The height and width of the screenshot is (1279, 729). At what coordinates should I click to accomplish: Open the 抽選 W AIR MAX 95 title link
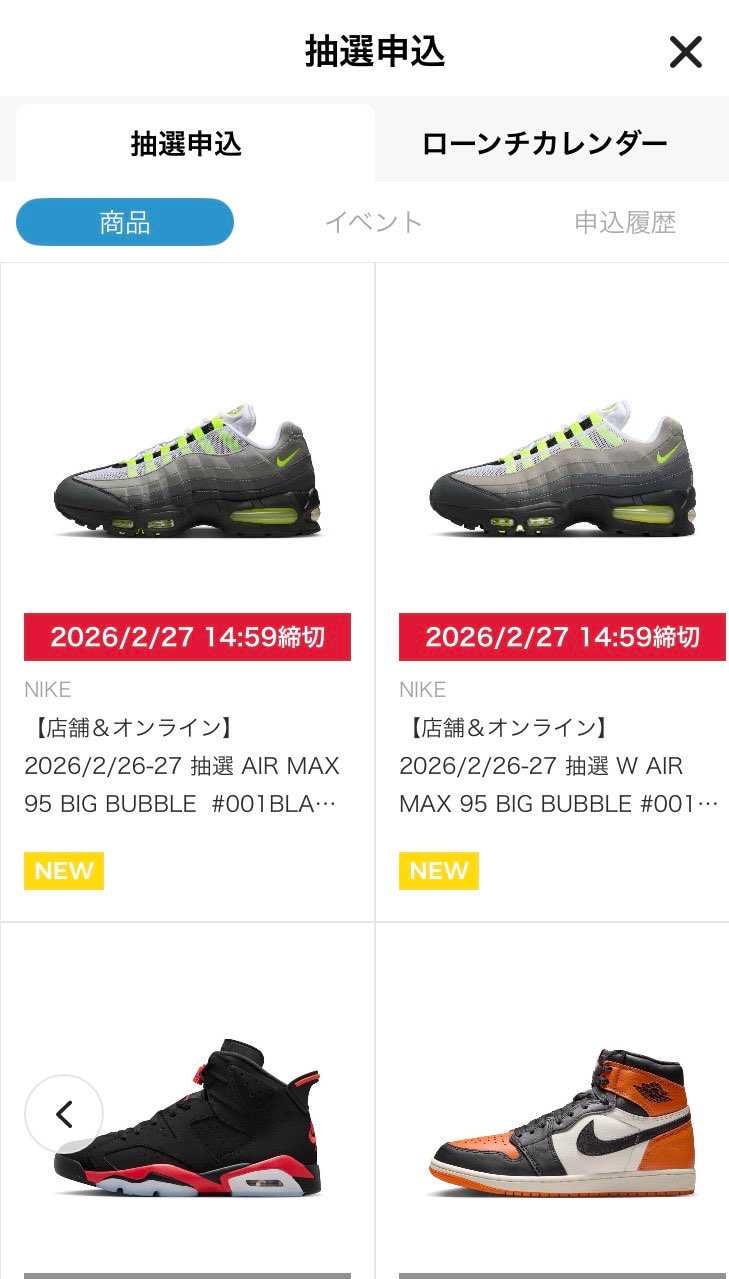pos(558,766)
